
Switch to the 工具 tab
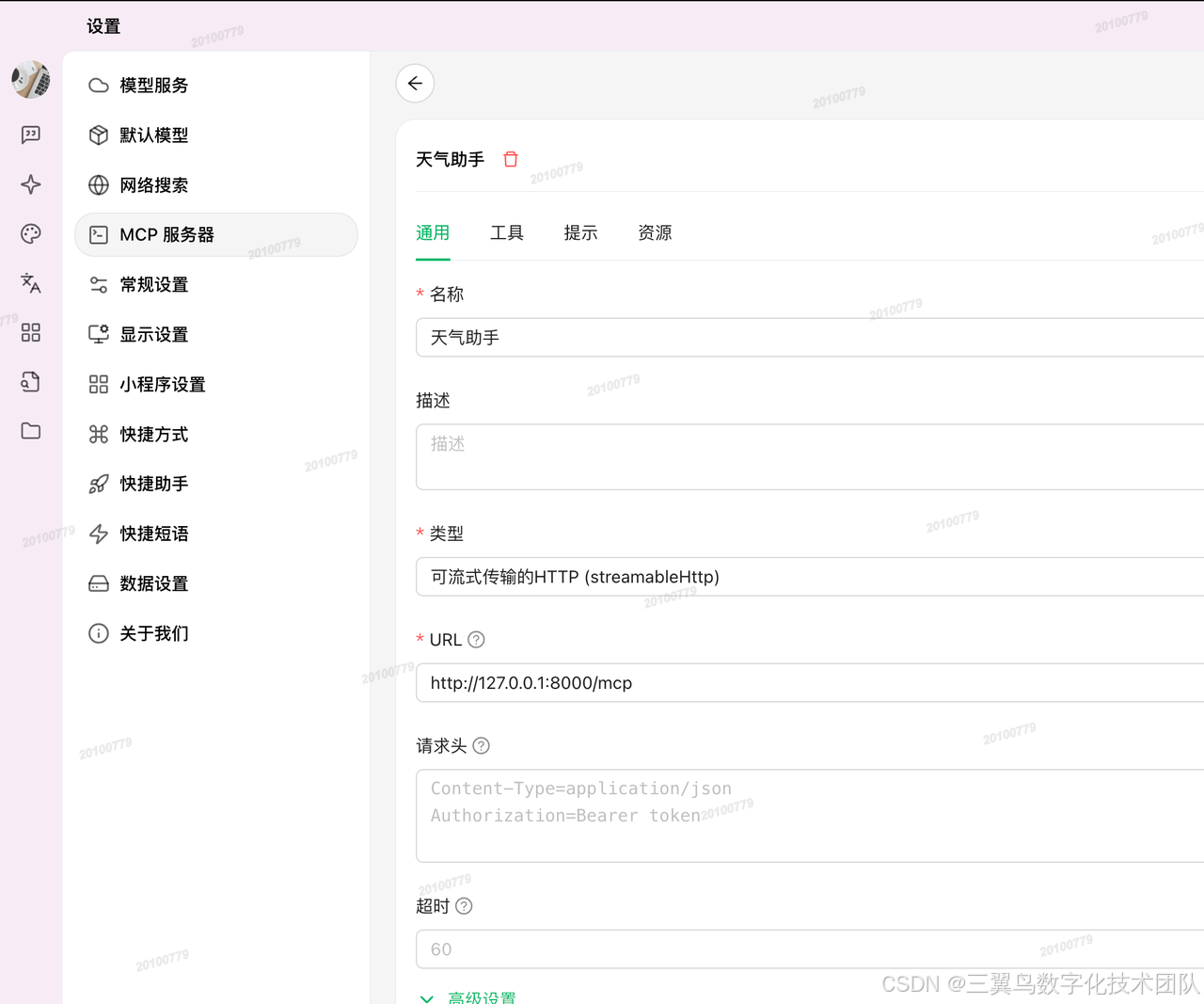coord(506,232)
